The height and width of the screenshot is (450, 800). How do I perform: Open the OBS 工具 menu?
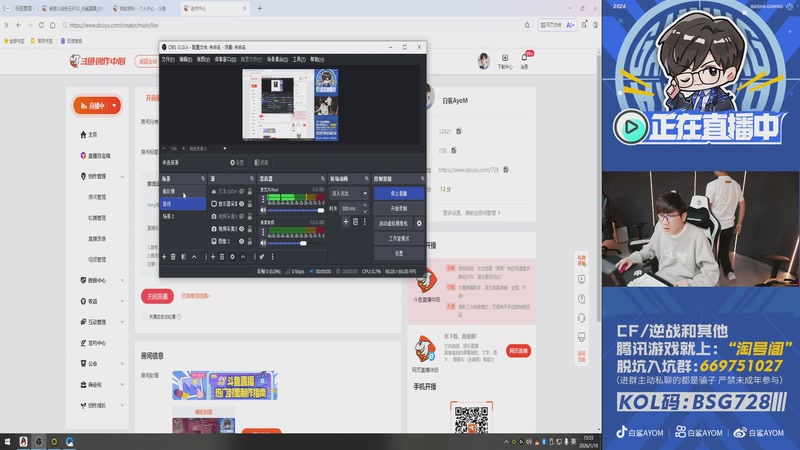point(299,59)
